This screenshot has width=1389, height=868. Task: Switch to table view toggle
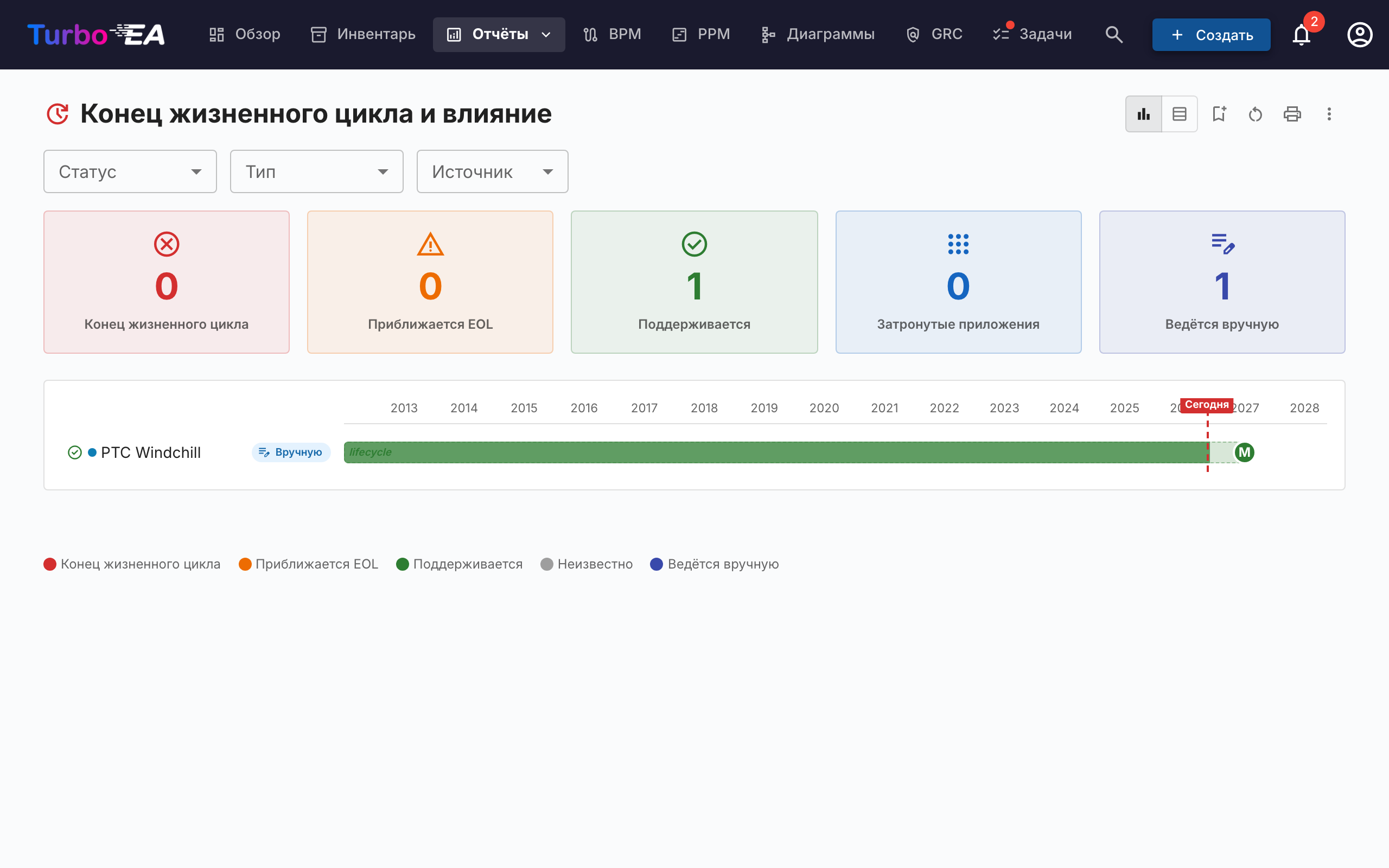(x=1180, y=114)
